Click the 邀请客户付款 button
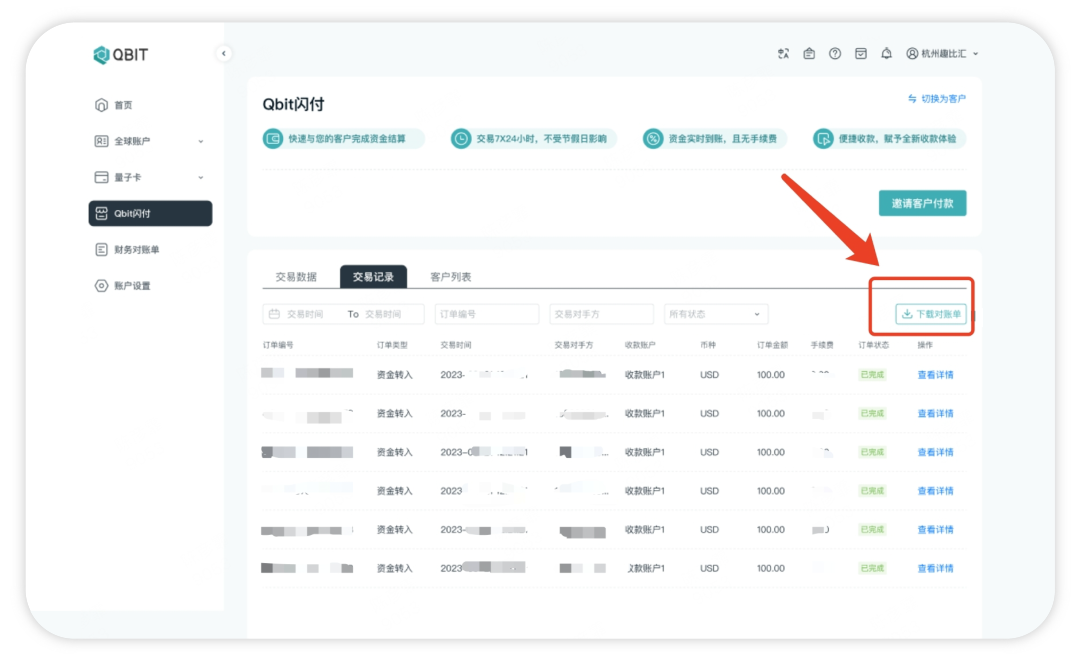 tap(922, 203)
